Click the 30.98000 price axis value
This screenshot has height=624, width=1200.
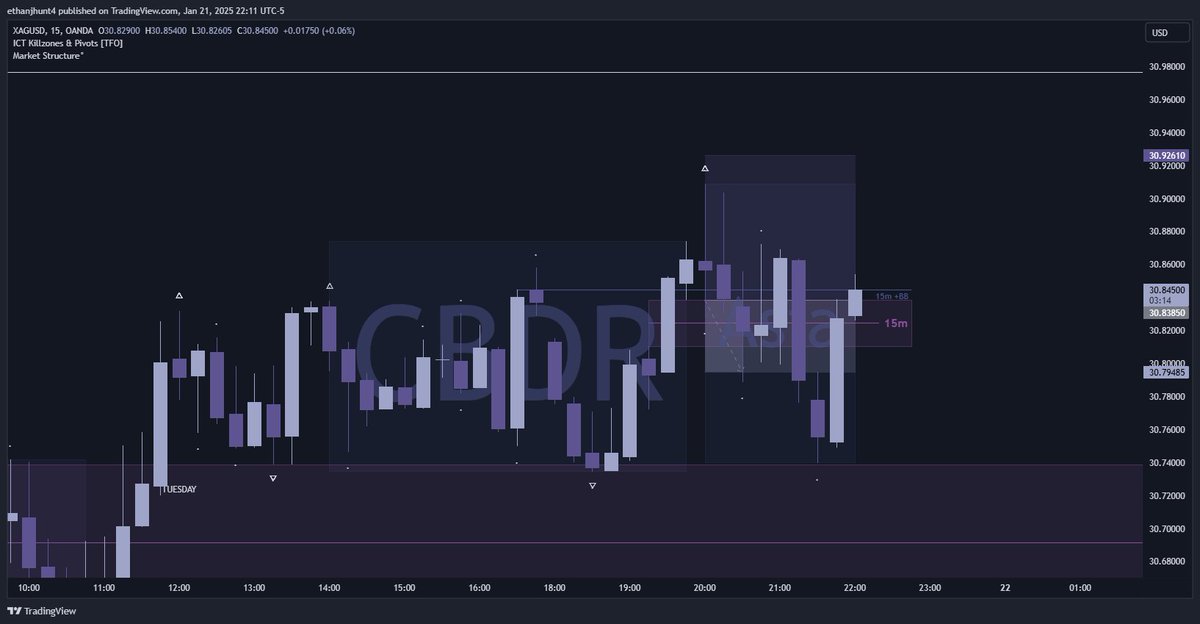tap(1167, 67)
